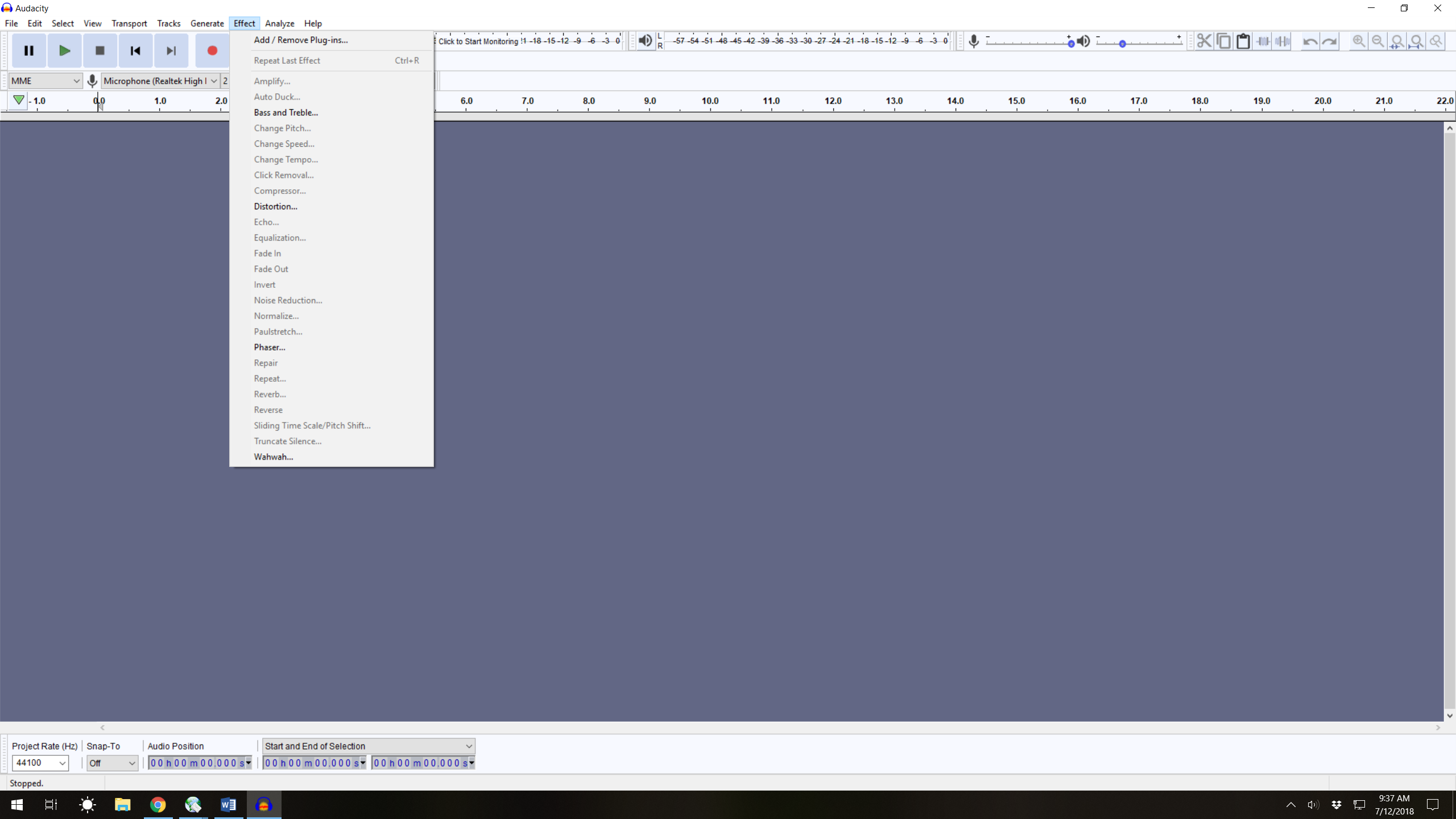
Task: Click the Silence Audio icon
Action: point(1283,40)
